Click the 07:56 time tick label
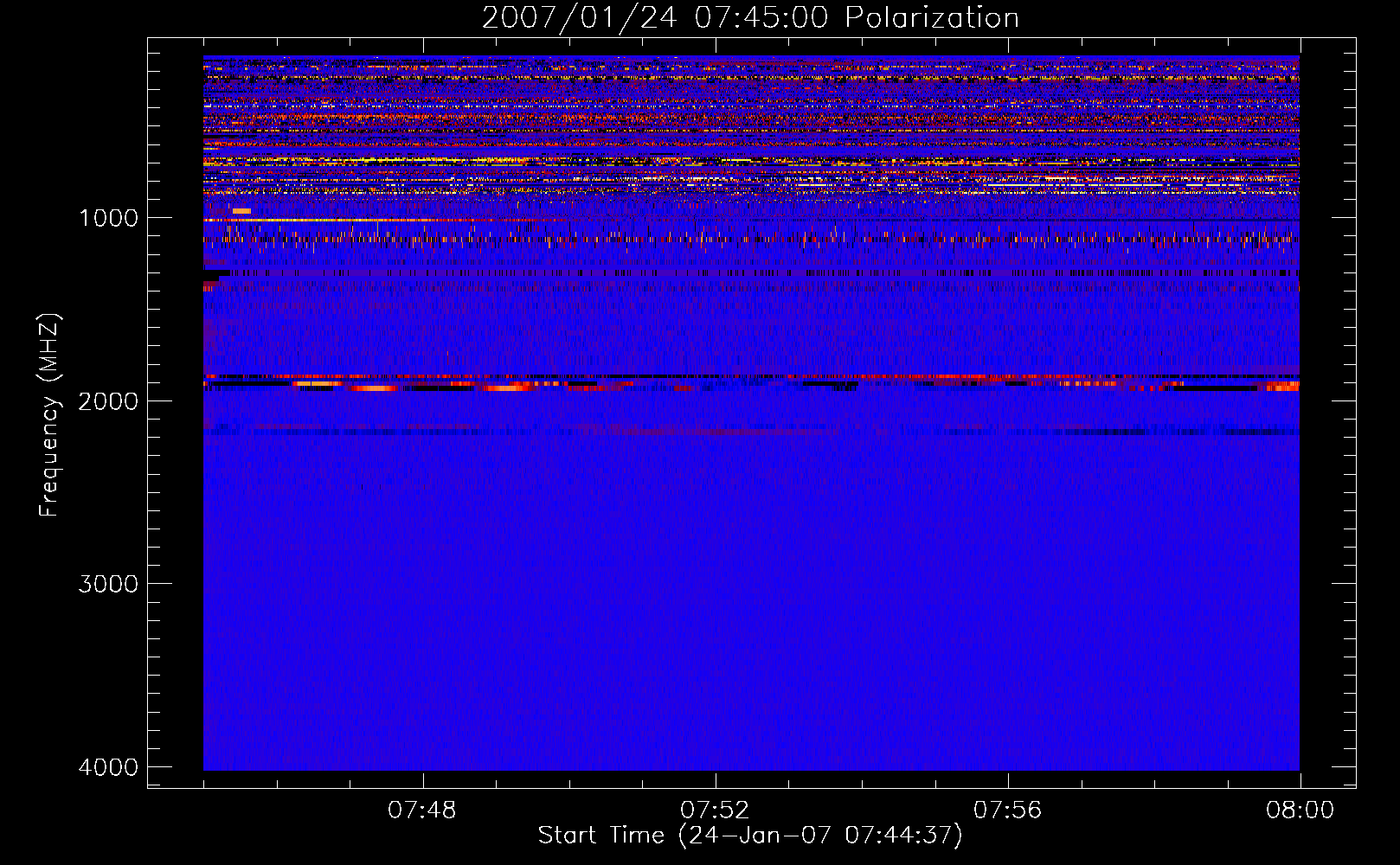The image size is (1400, 865). 1008,811
